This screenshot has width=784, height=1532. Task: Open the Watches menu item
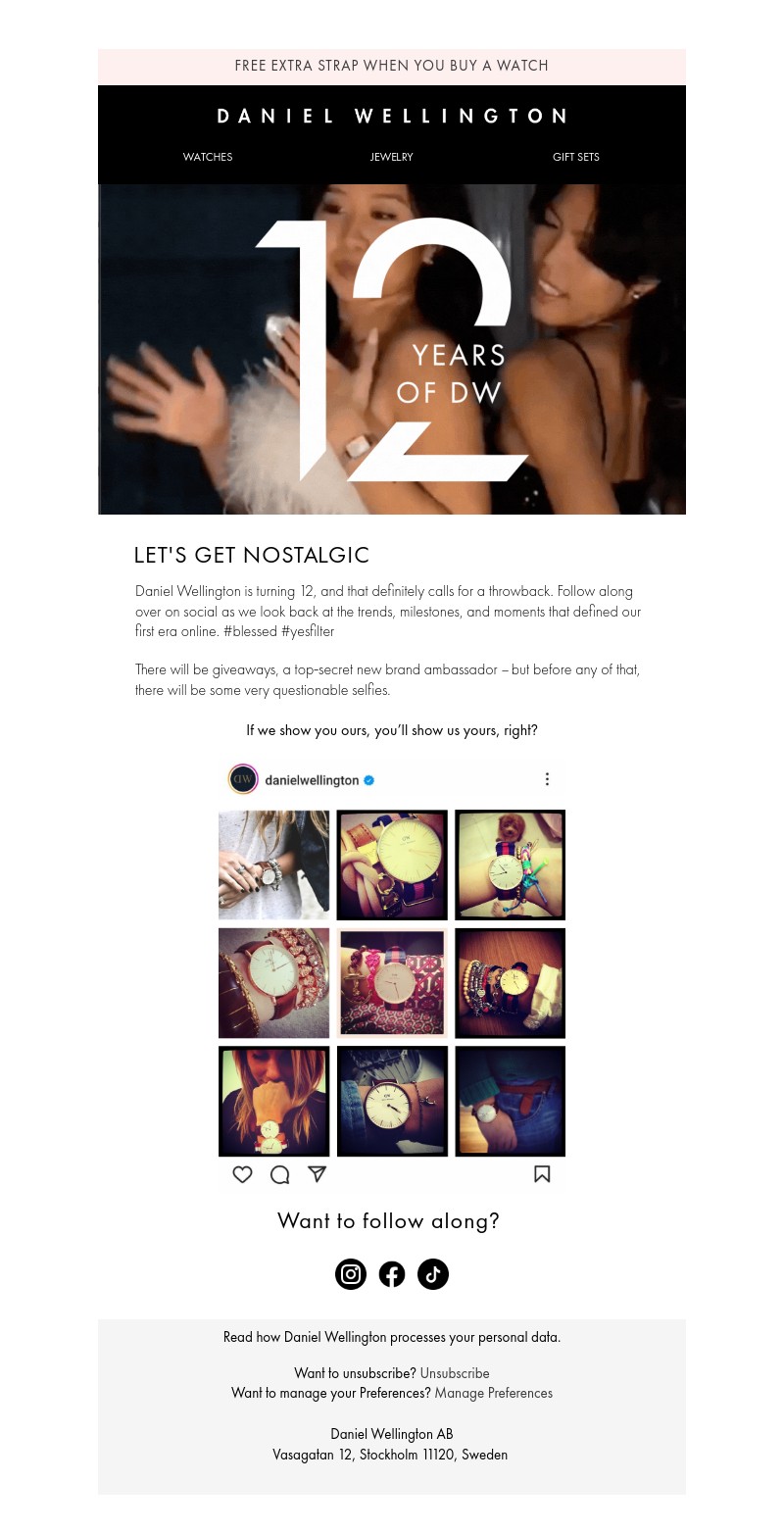pos(208,157)
